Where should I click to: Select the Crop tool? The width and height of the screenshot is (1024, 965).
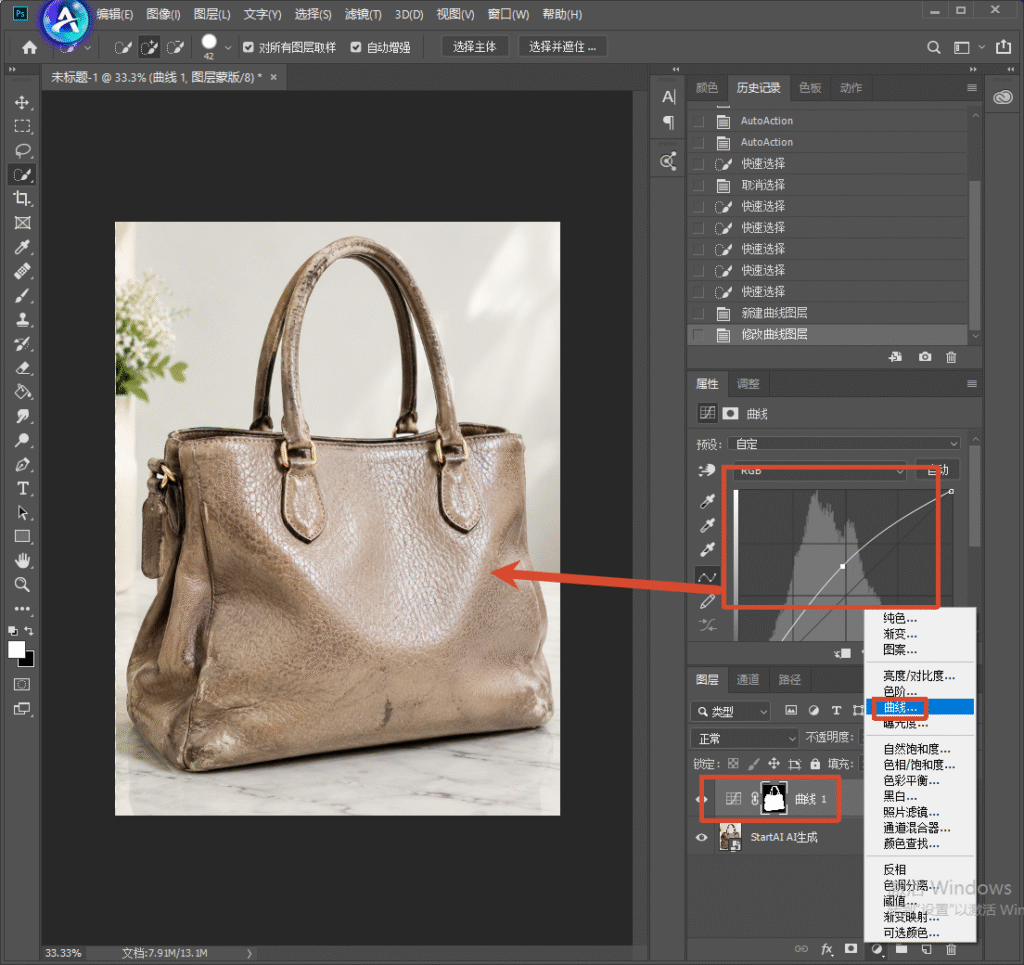click(x=22, y=198)
